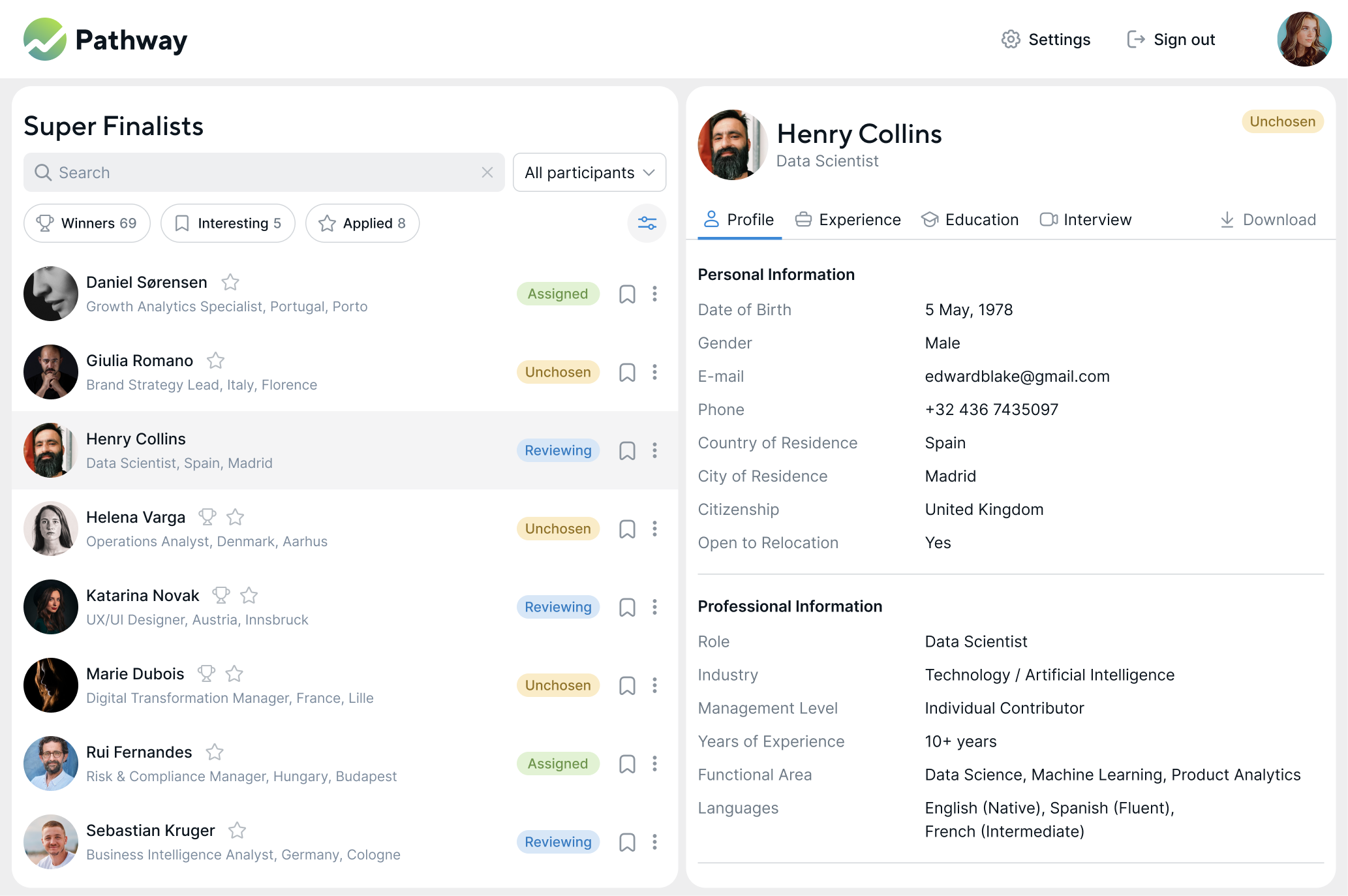Click the Sign out icon

1135,40
